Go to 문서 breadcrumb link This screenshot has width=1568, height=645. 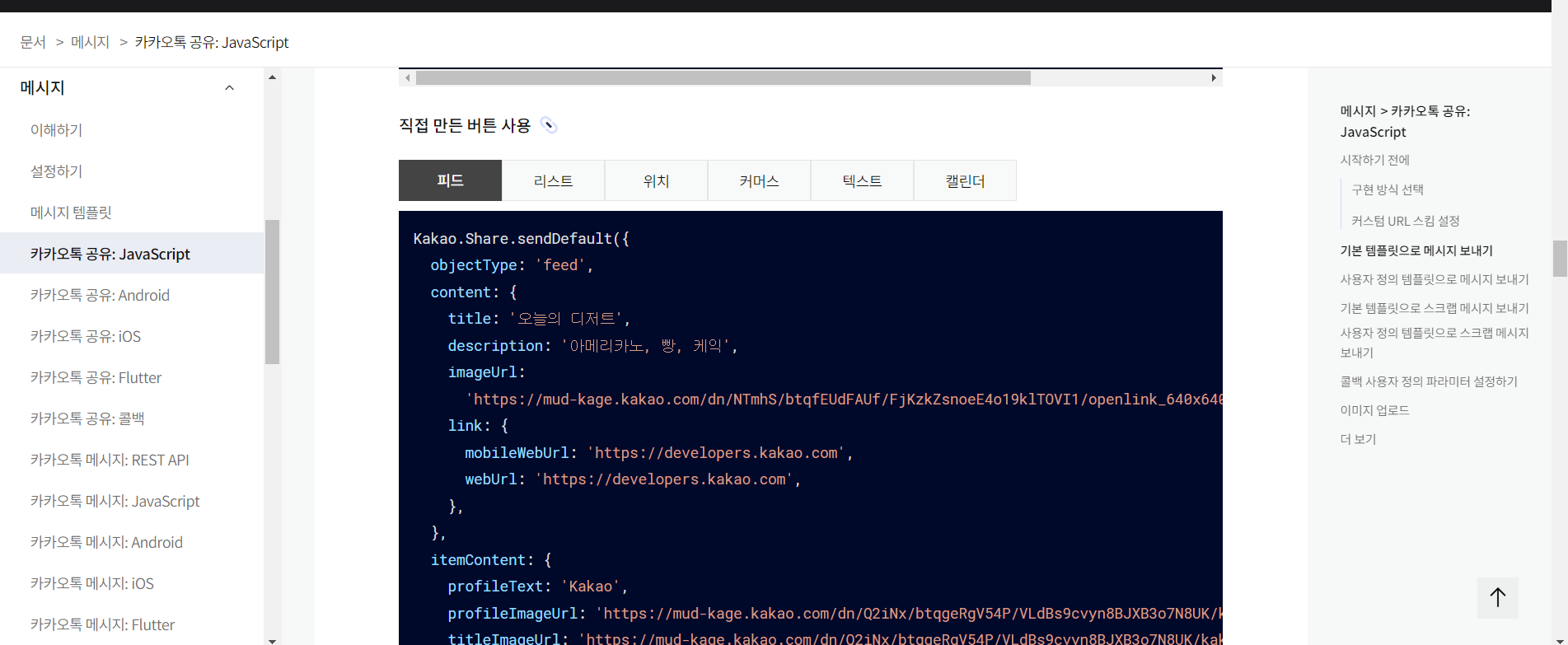point(33,42)
